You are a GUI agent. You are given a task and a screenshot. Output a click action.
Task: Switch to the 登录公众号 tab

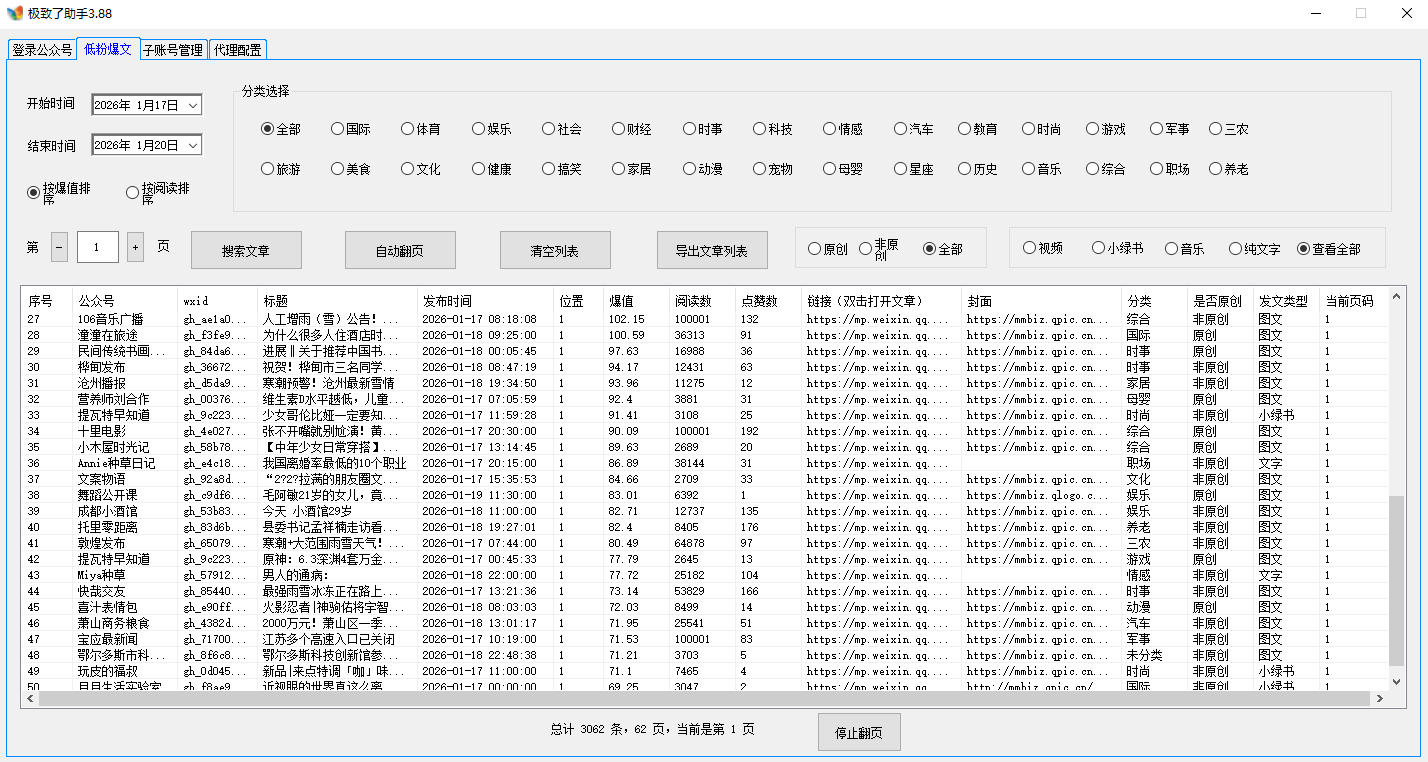click(42, 50)
